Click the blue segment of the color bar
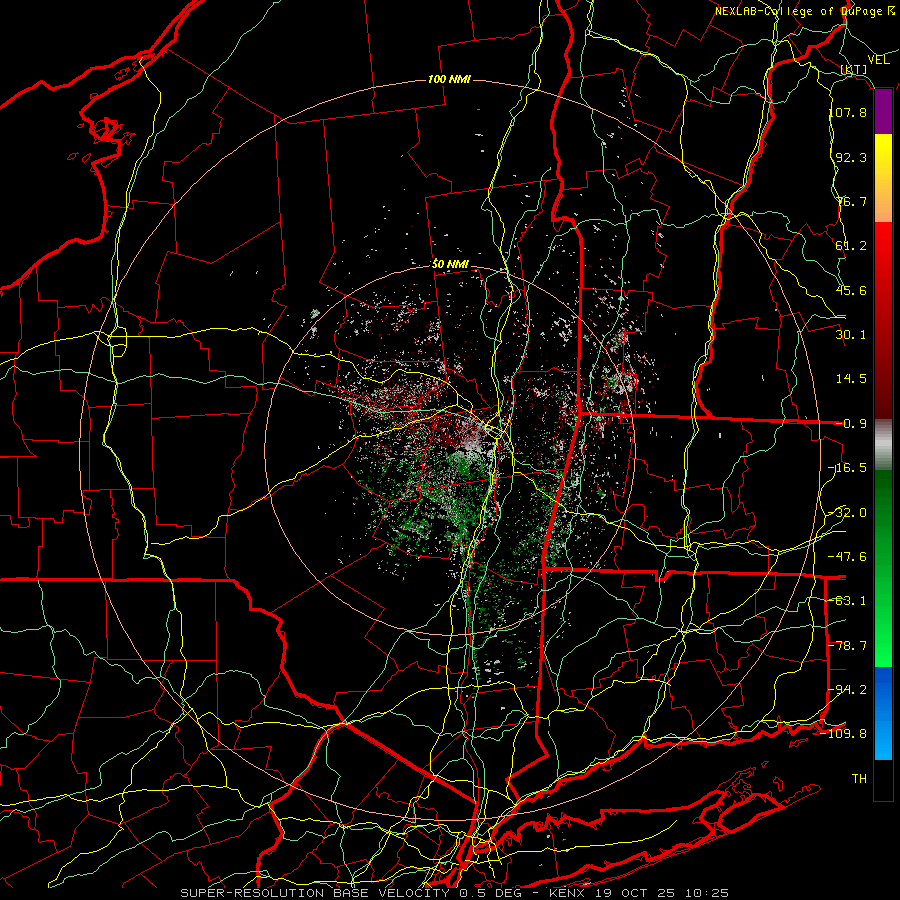The height and width of the screenshot is (900, 900). (883, 713)
